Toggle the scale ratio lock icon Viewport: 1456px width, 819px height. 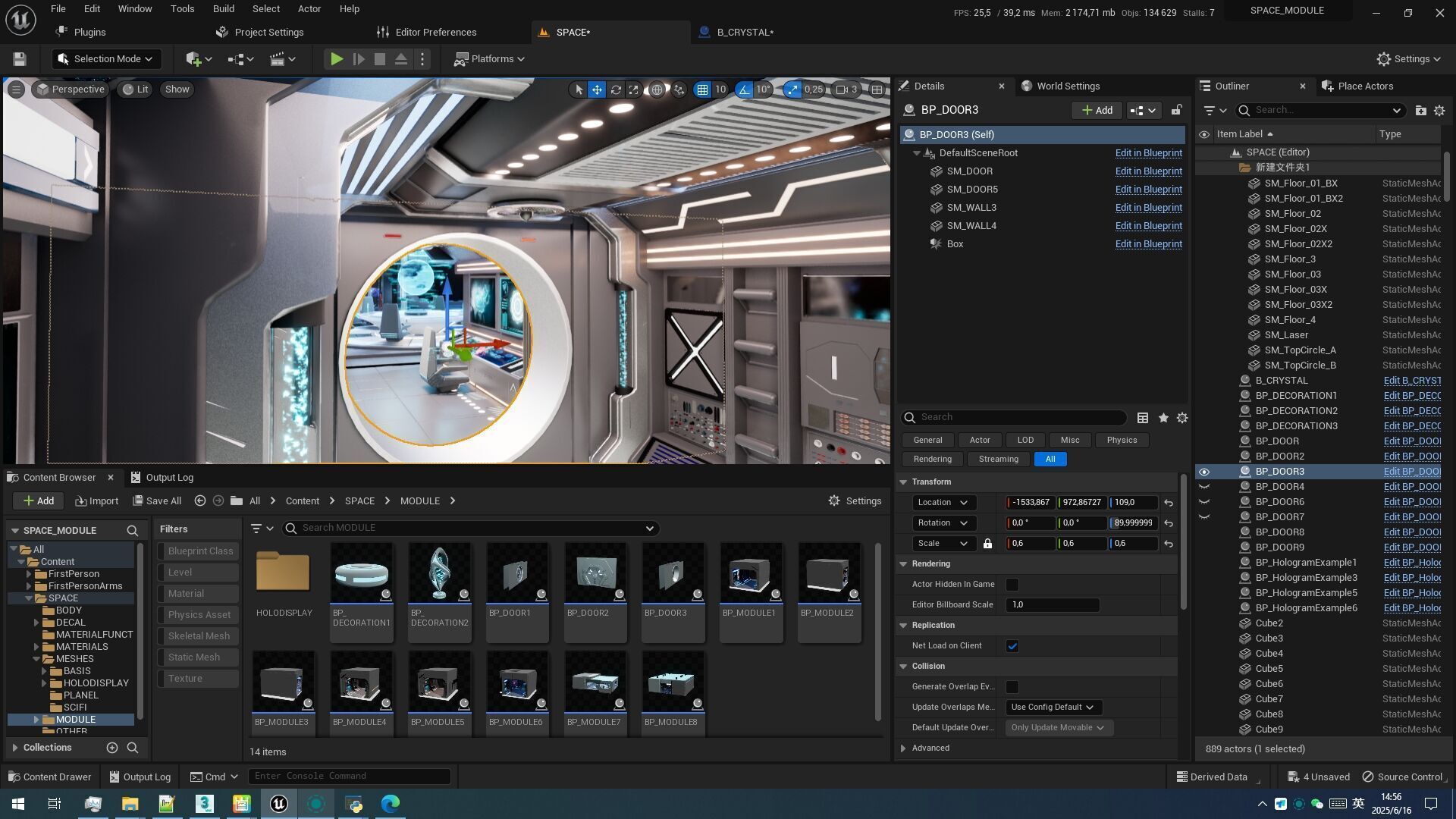987,544
